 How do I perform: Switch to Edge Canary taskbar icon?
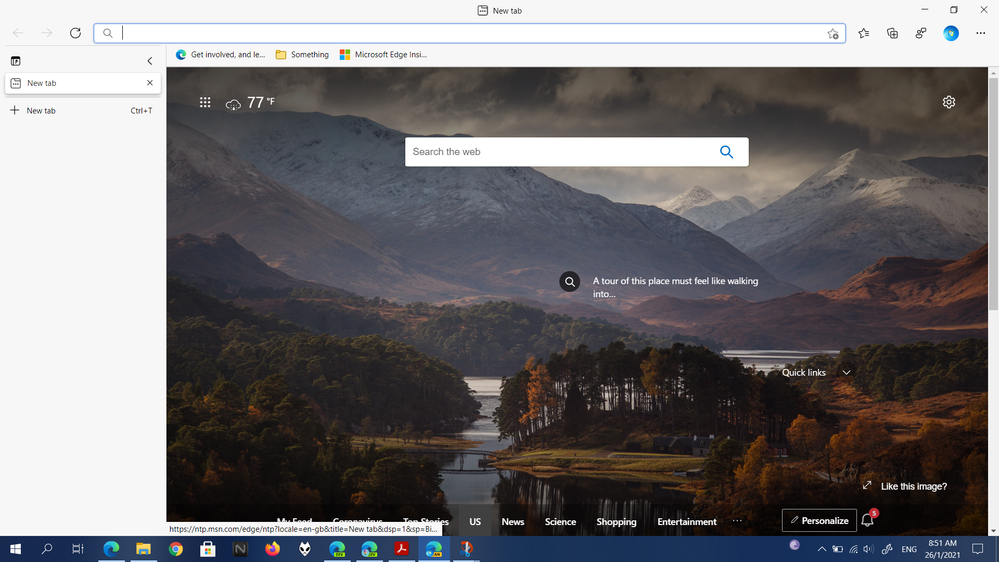pos(434,549)
